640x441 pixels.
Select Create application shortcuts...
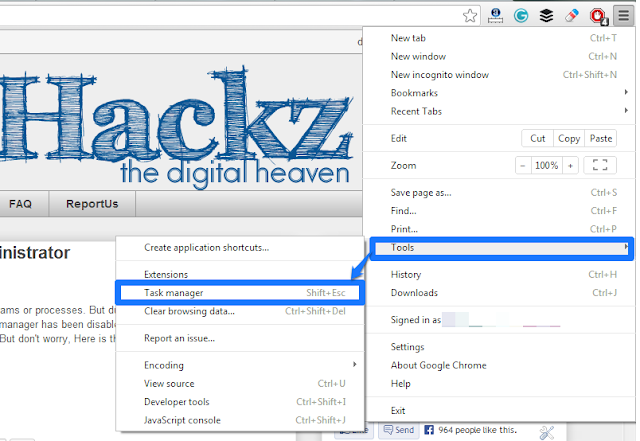coord(240,247)
